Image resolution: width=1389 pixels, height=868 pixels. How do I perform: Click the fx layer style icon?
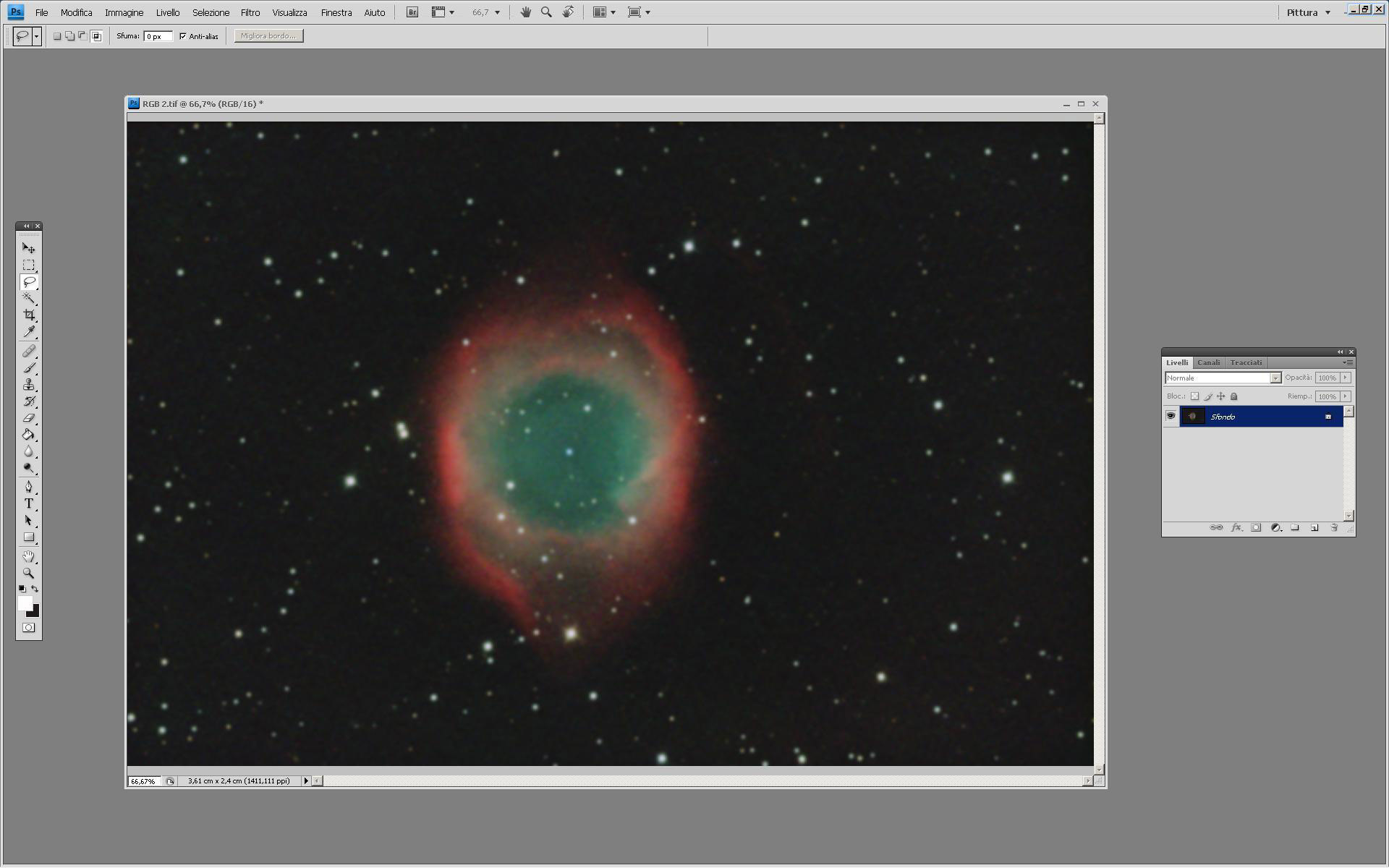(1236, 528)
